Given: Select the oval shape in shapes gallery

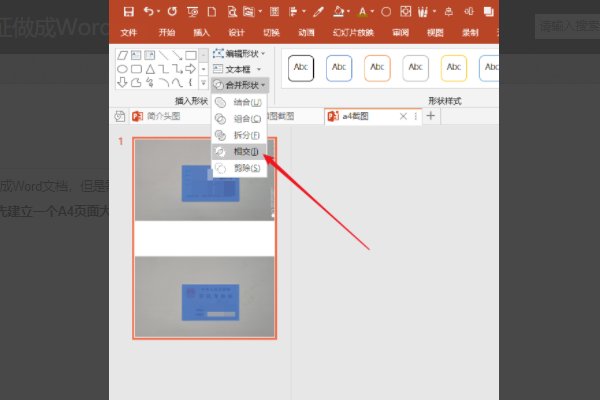Looking at the screenshot, I should tap(122, 69).
